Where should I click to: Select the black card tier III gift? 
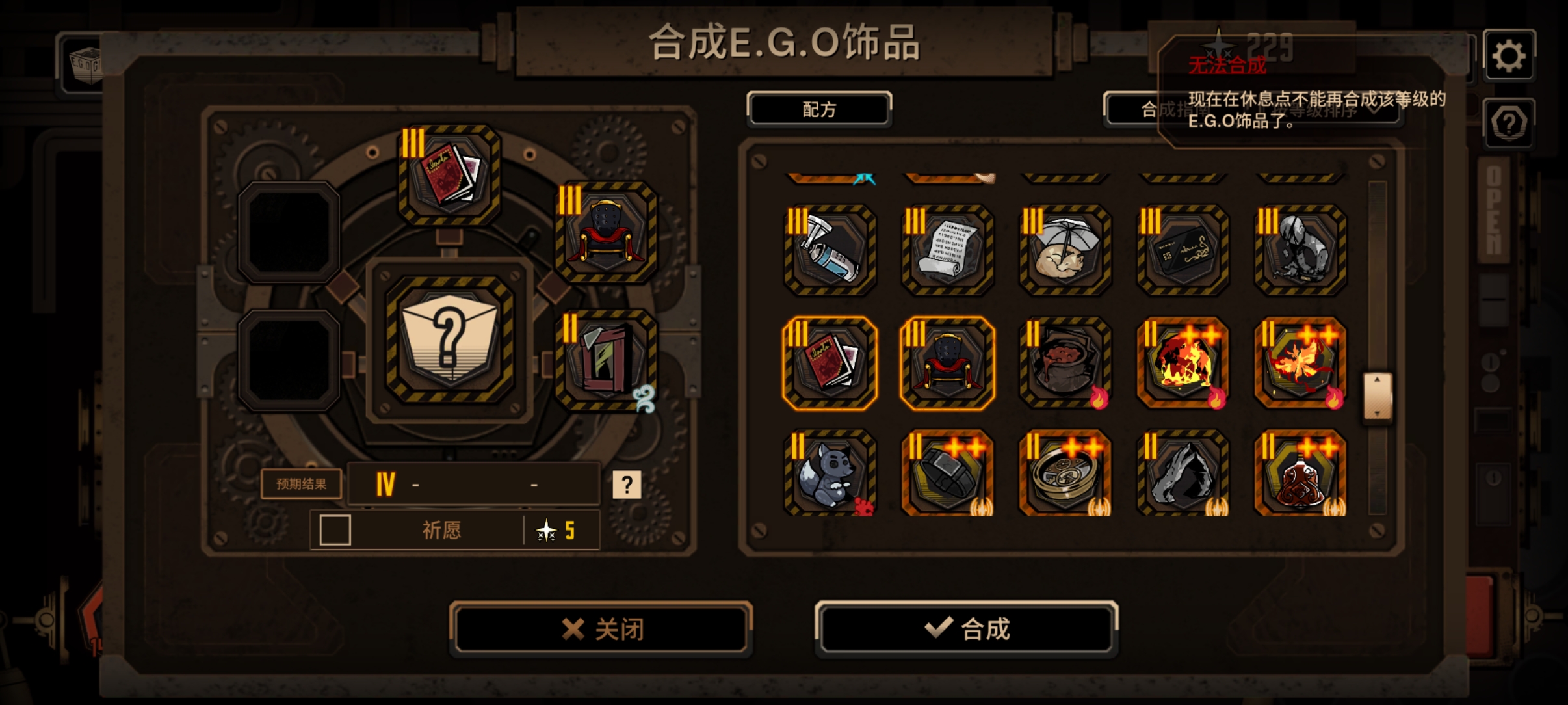1183,250
